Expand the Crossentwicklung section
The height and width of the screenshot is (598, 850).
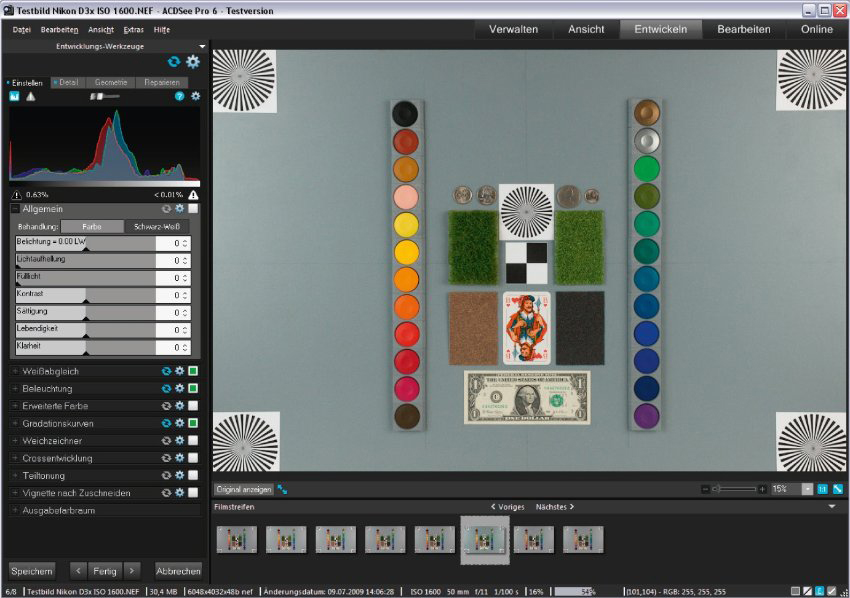15,459
